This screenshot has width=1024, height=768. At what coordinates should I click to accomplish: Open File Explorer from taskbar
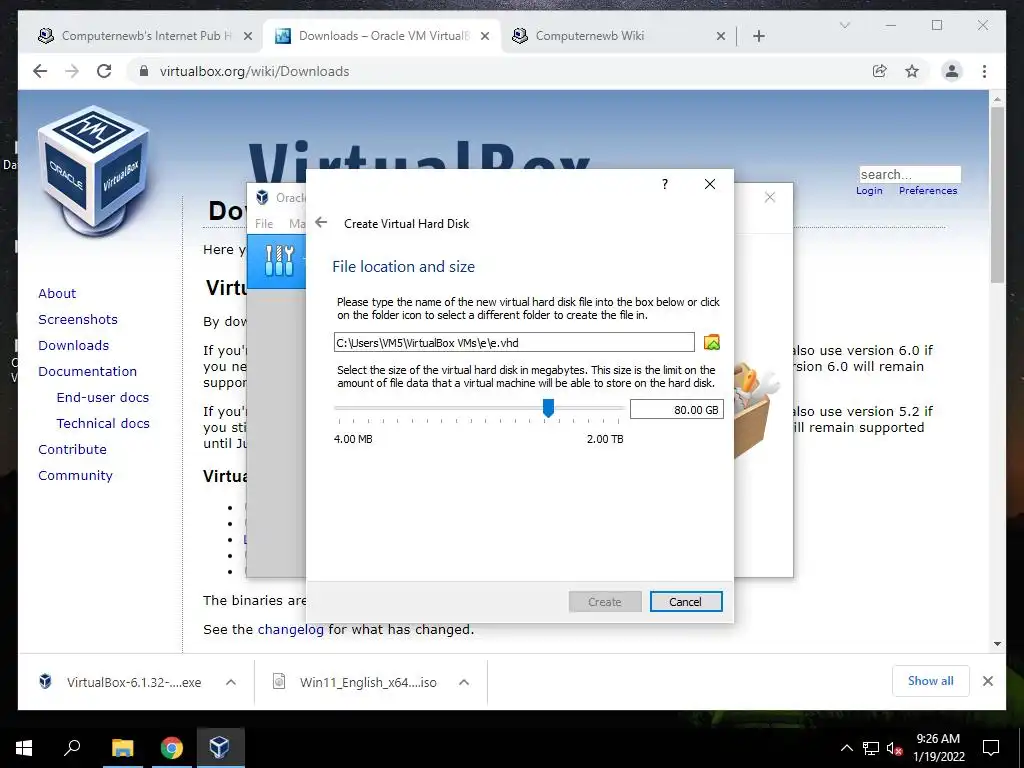tap(122, 748)
